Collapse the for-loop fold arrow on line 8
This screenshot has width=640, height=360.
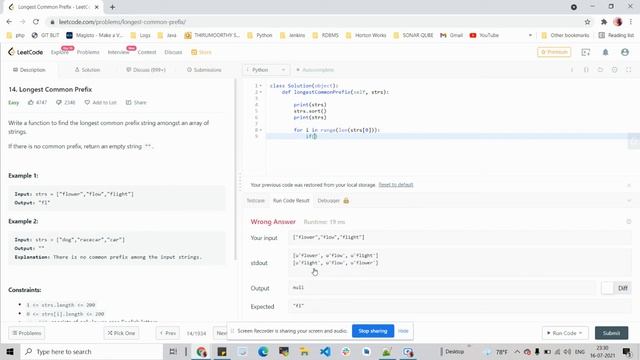coord(261,130)
